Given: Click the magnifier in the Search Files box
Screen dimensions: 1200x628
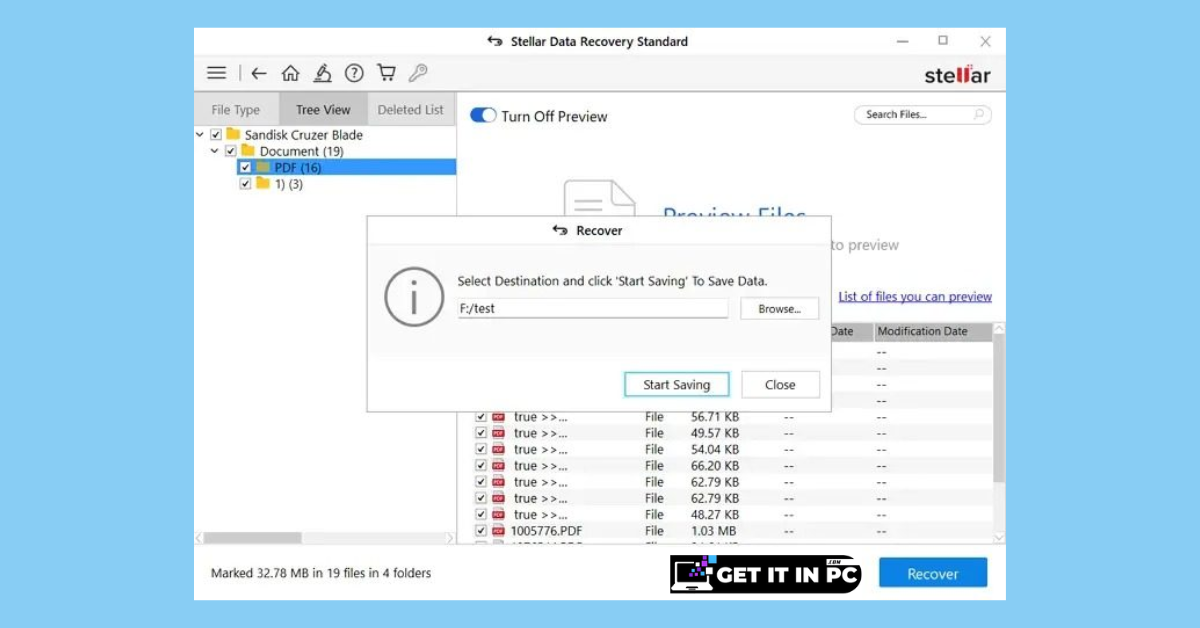Looking at the screenshot, I should [980, 115].
